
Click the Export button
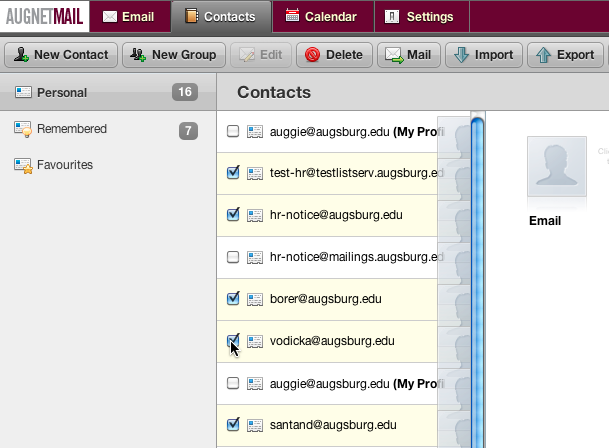[565, 55]
